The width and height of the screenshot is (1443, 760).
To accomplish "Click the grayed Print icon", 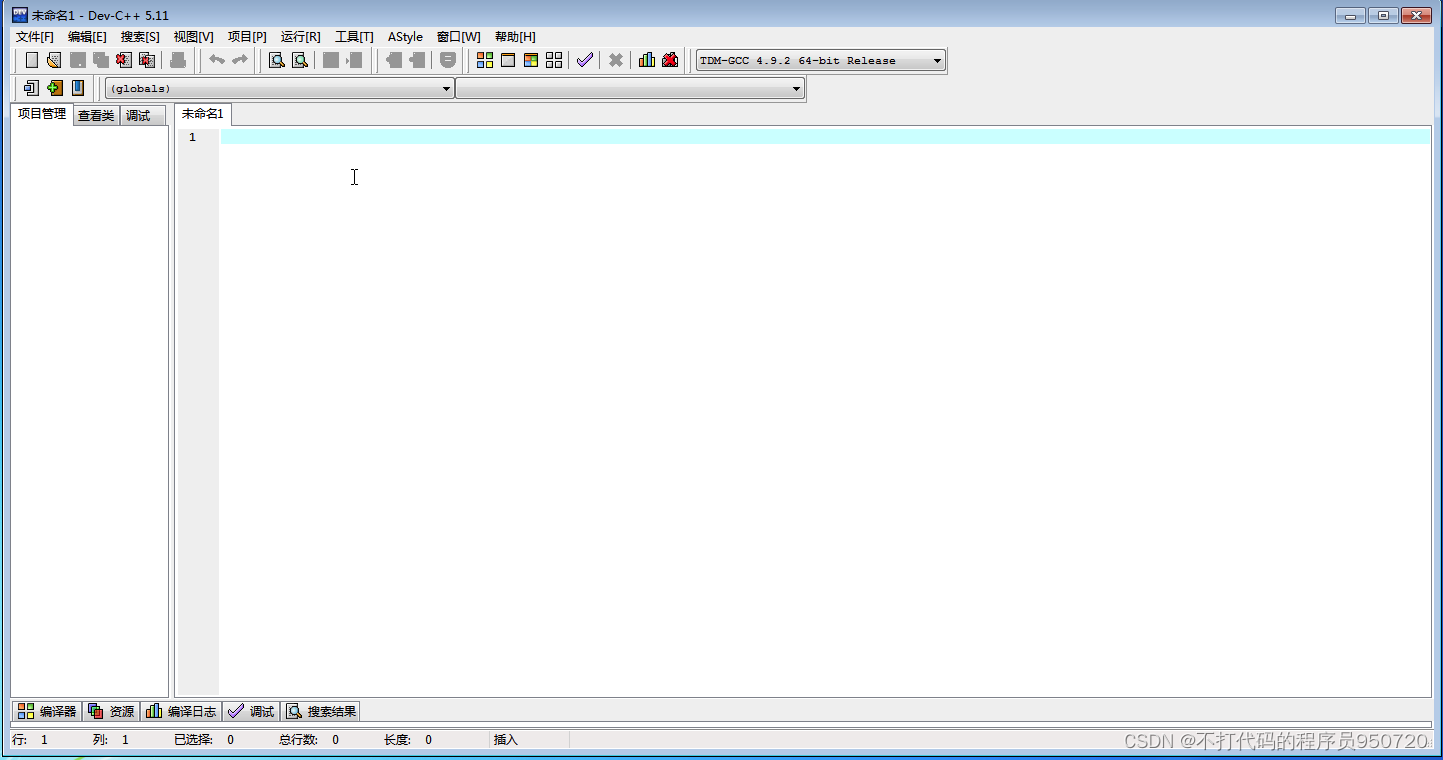I will tap(178, 60).
